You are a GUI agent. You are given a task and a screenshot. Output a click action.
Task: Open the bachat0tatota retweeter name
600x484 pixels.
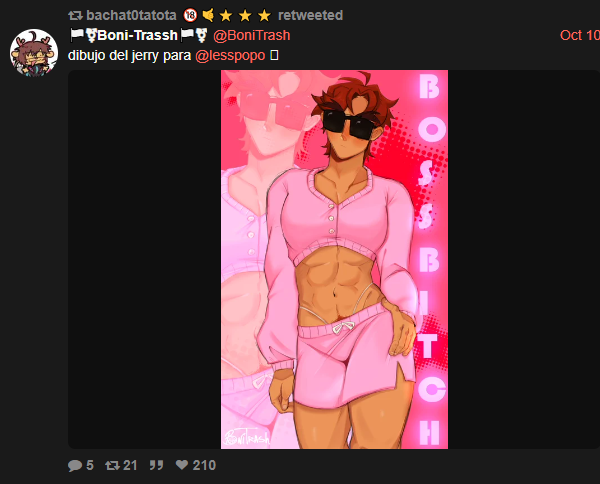(131, 15)
